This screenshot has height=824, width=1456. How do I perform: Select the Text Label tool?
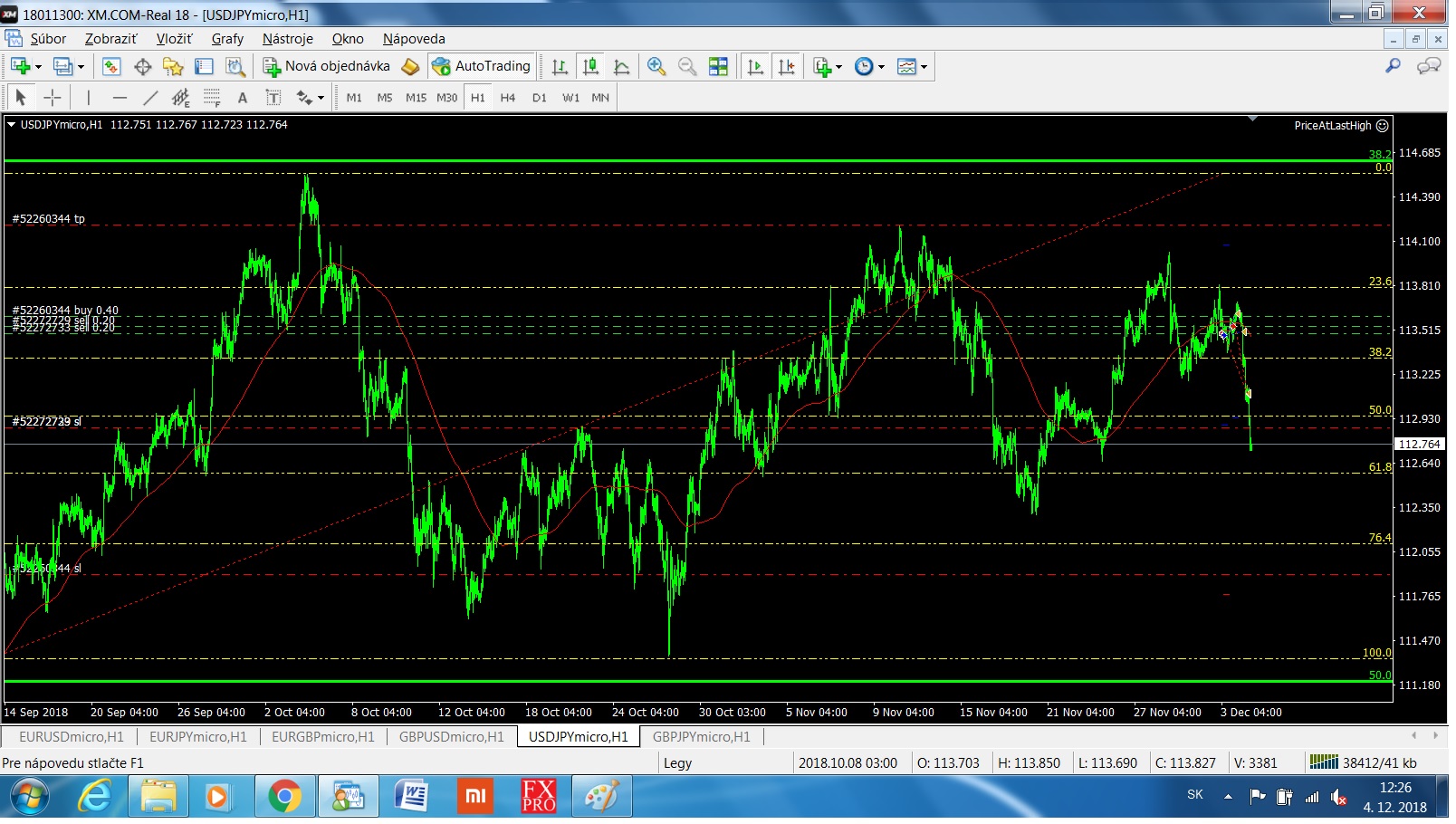[x=273, y=97]
